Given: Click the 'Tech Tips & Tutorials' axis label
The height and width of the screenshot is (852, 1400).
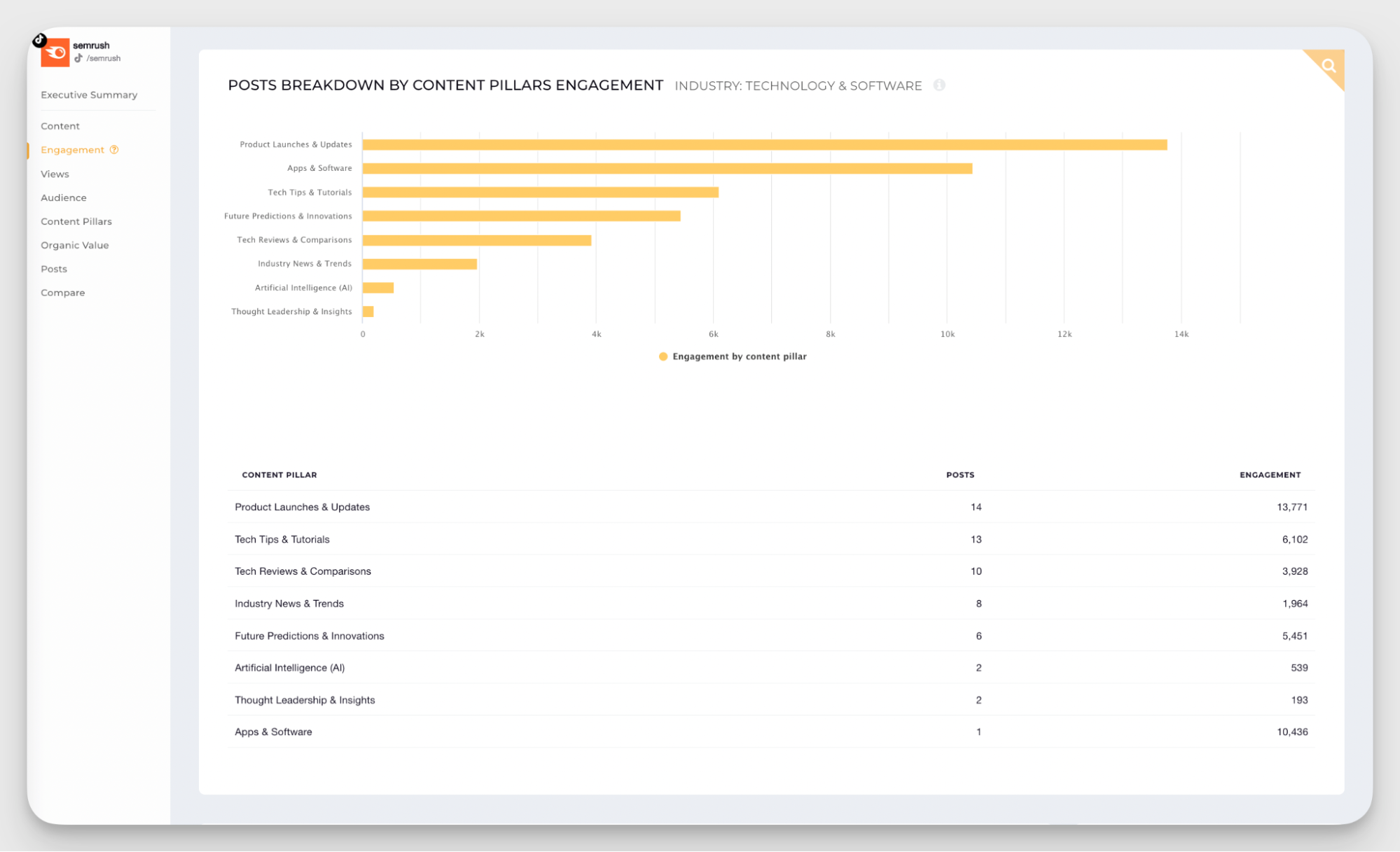Looking at the screenshot, I should [x=310, y=192].
